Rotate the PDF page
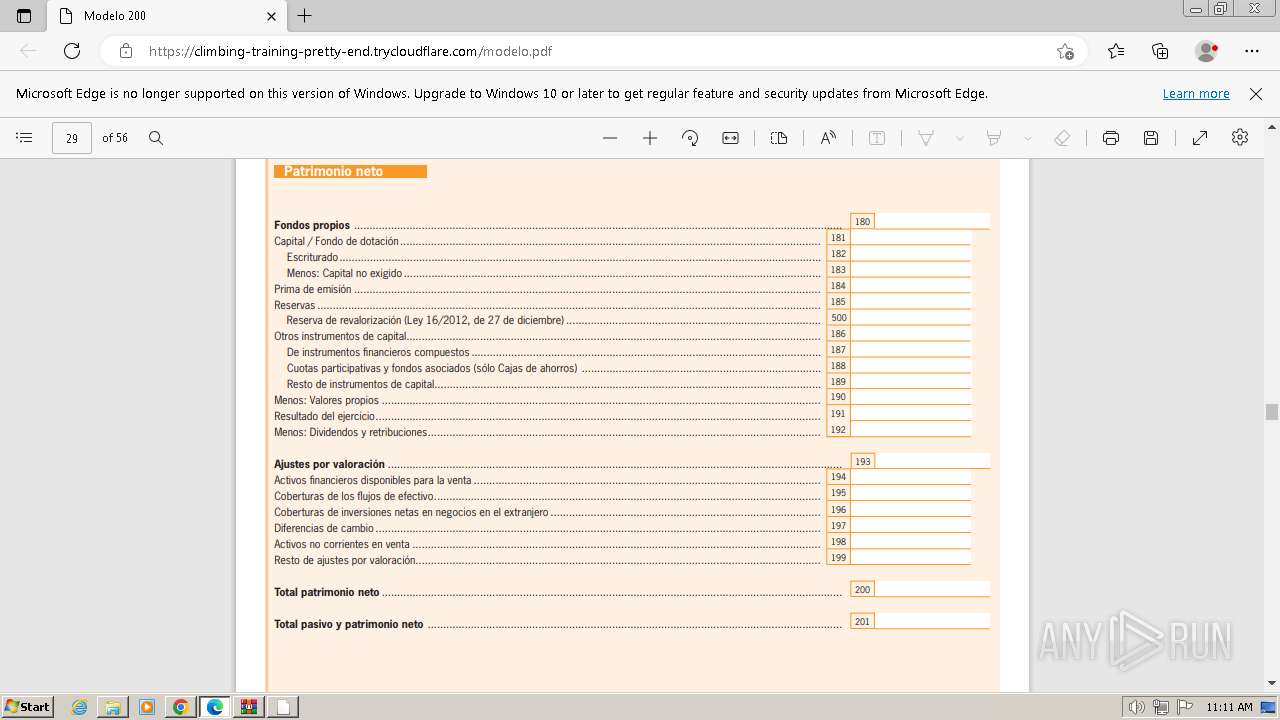This screenshot has width=1280, height=720. (690, 138)
